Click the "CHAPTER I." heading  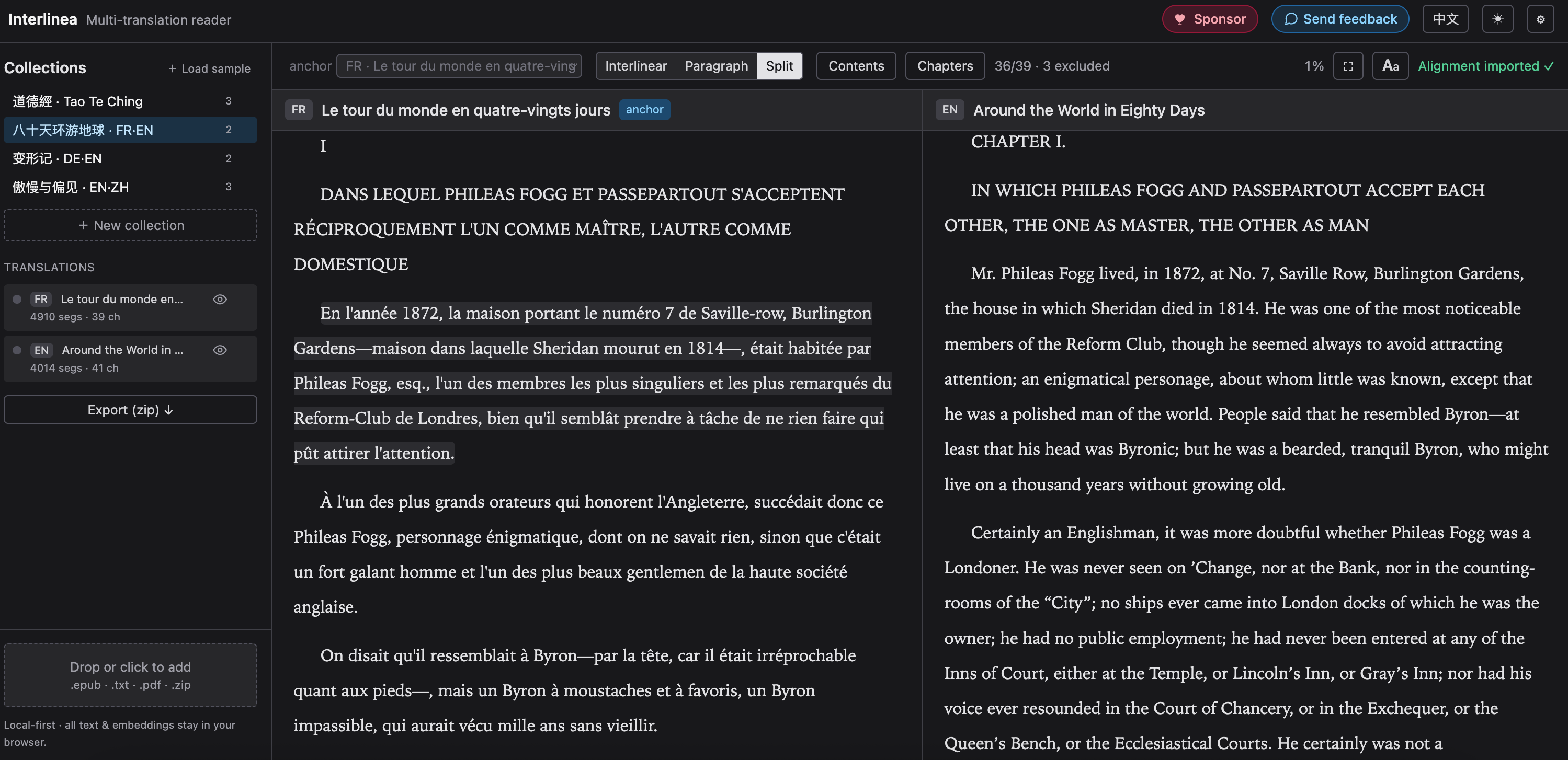(x=1018, y=142)
